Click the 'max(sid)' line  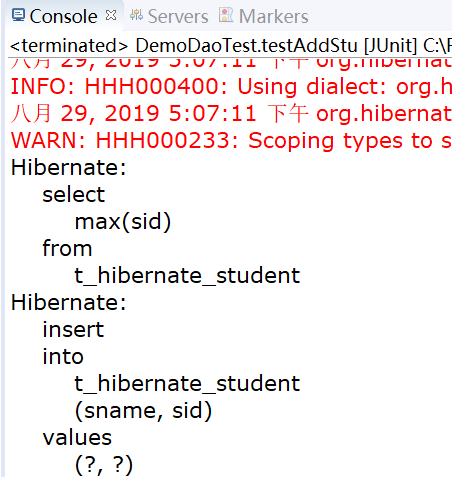tap(123, 222)
